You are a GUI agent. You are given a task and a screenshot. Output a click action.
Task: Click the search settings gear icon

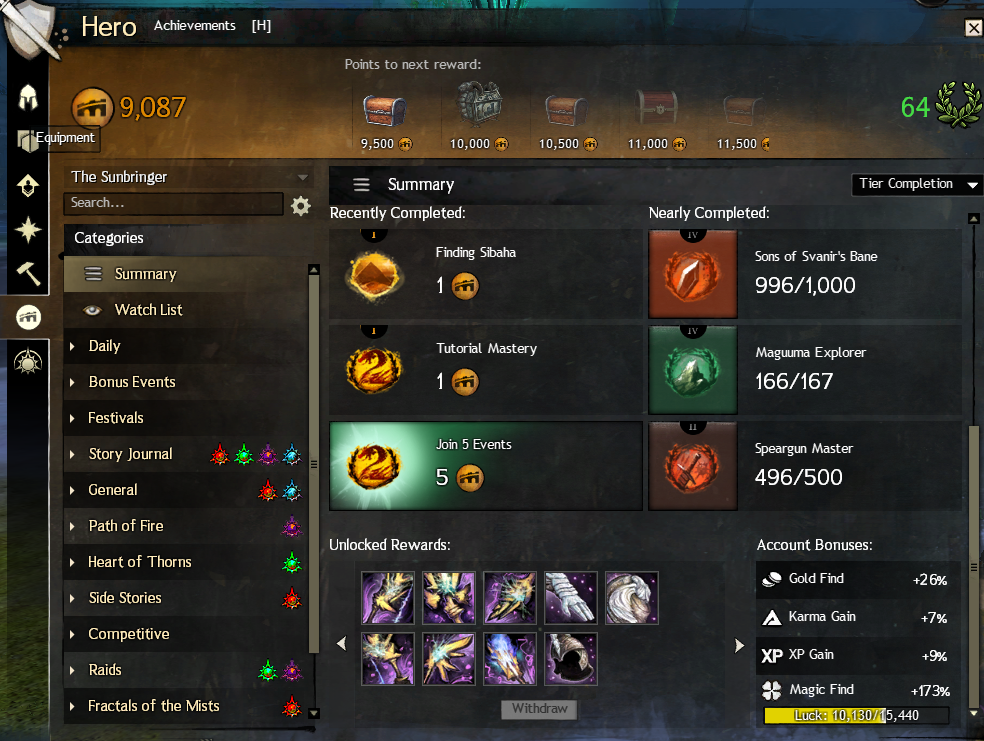point(301,205)
